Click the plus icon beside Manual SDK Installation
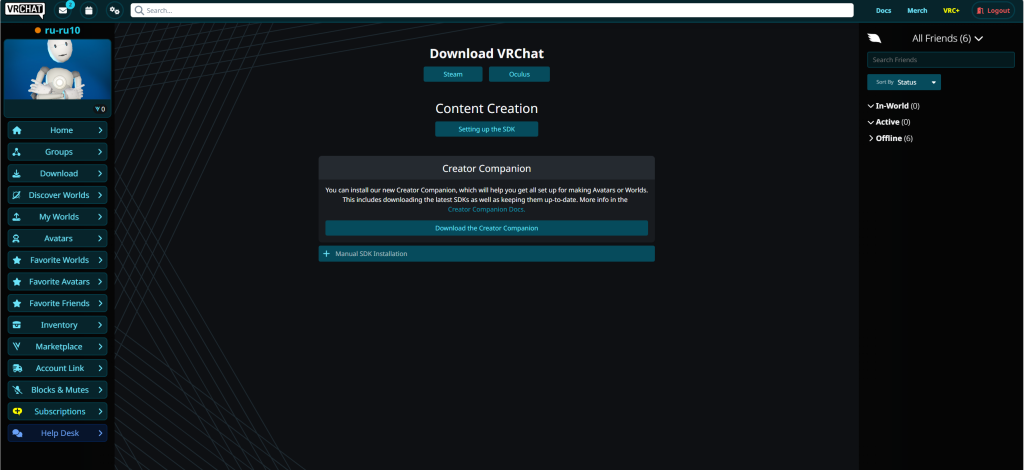Viewport: 1024px width, 470px height. (327, 254)
